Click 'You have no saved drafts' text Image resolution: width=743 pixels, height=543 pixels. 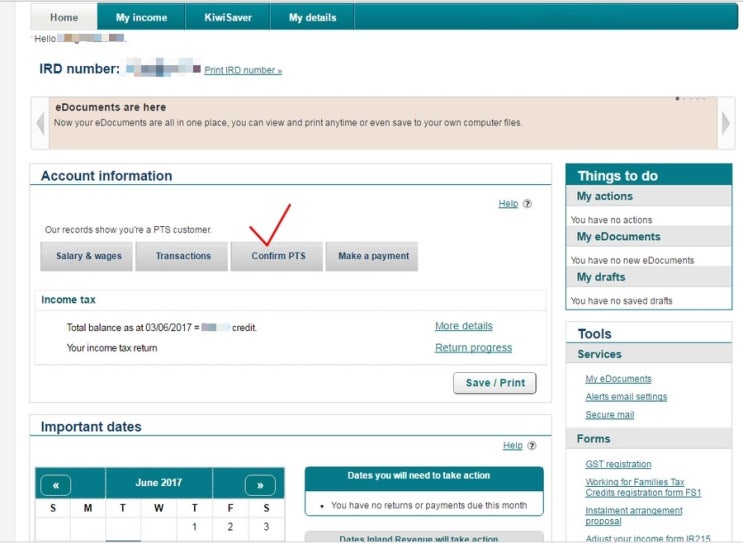click(x=621, y=301)
